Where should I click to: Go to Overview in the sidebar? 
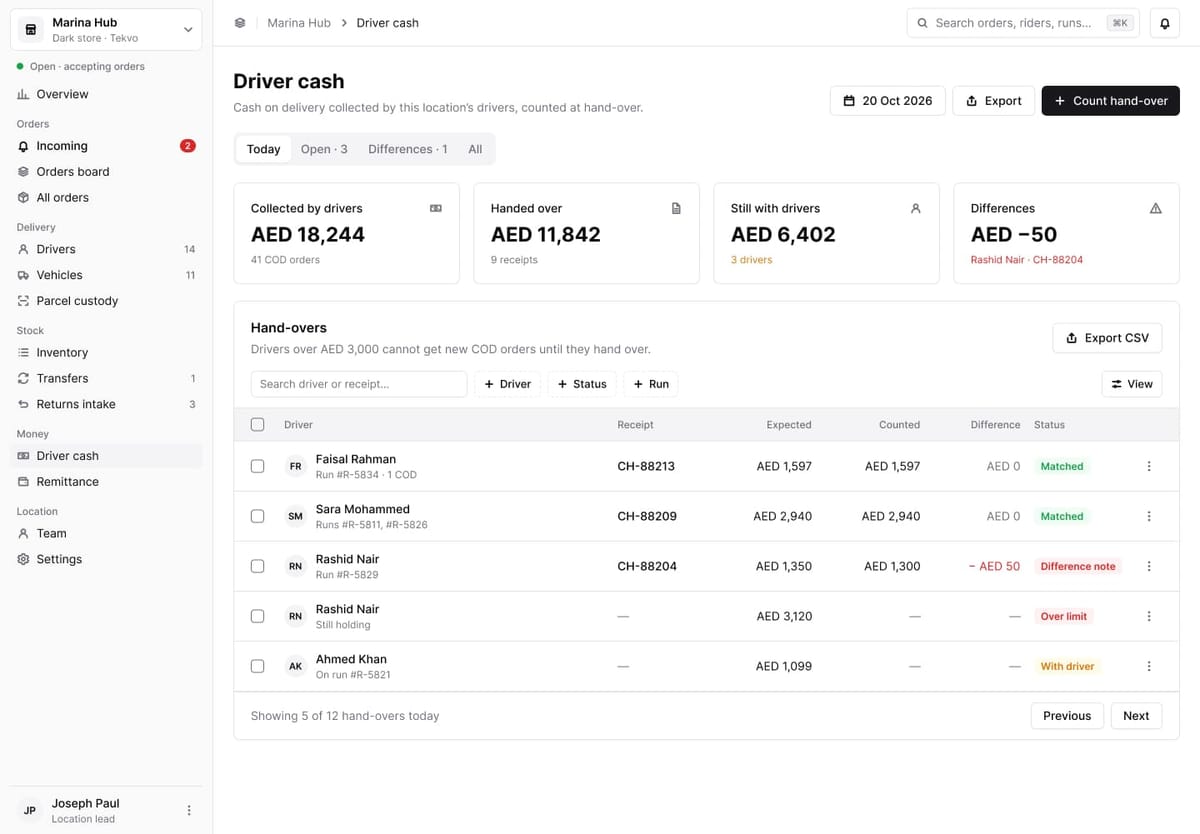pyautogui.click(x=106, y=94)
